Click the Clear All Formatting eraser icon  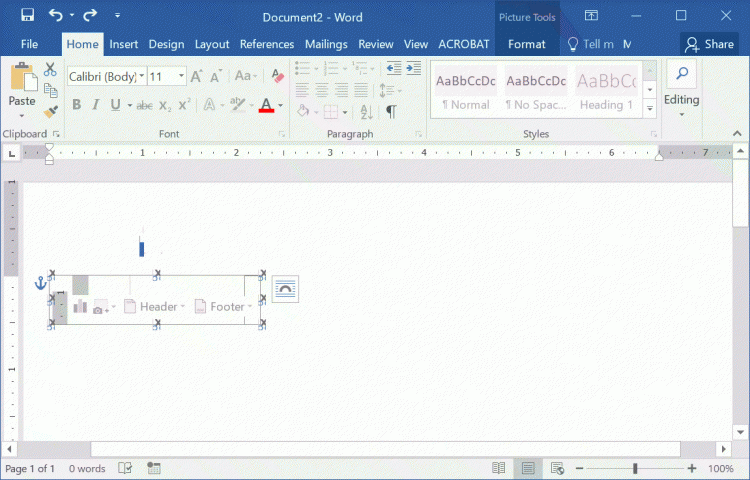pyautogui.click(x=278, y=77)
